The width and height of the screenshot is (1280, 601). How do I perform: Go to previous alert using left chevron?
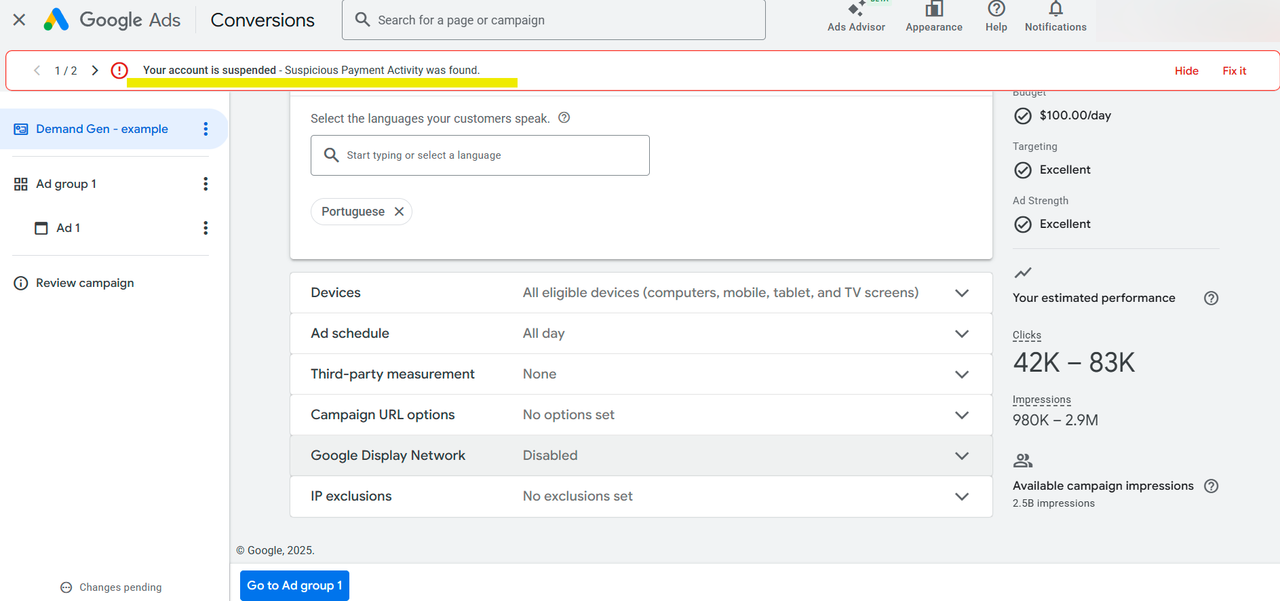[37, 71]
